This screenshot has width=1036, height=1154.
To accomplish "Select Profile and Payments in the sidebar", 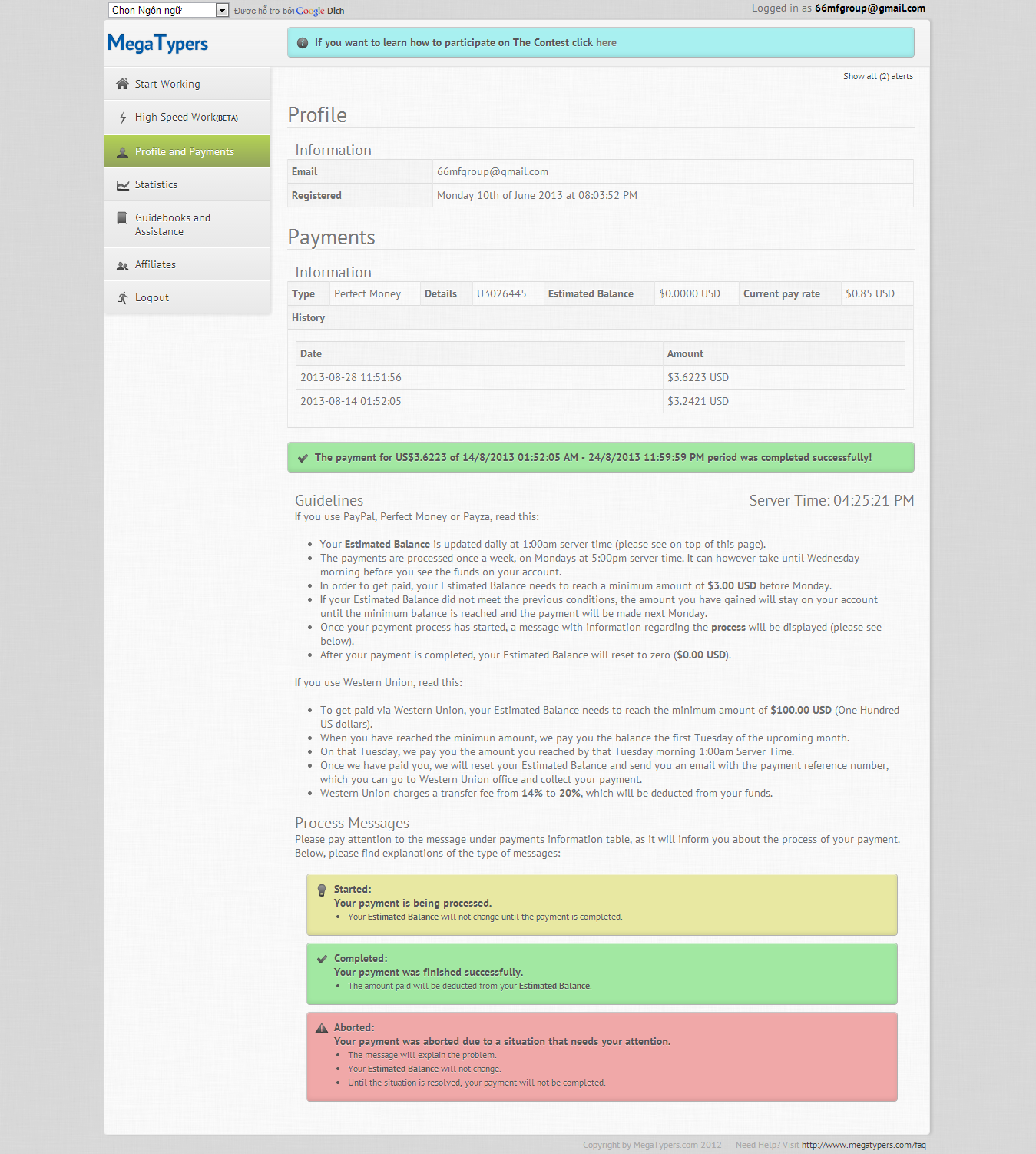I will coord(187,151).
